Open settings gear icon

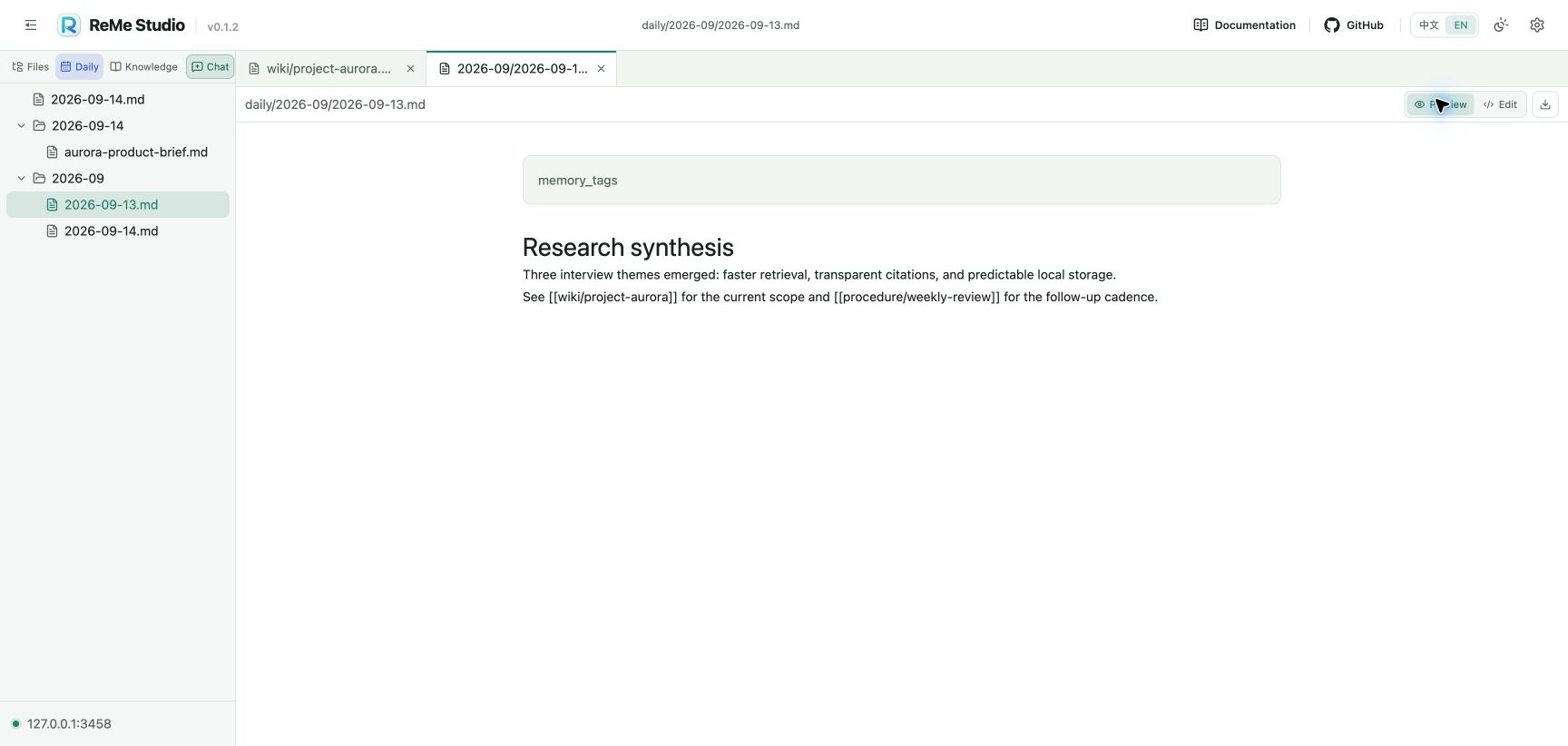click(x=1537, y=25)
